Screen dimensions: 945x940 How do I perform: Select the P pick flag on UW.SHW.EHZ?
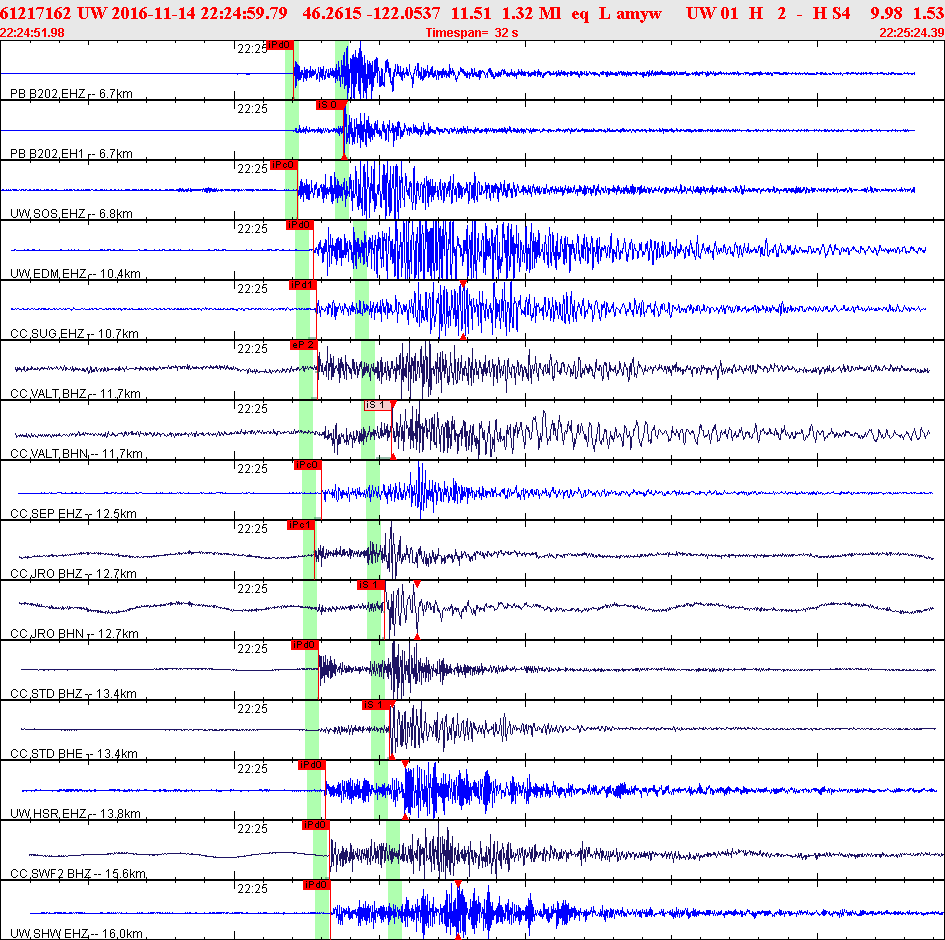[316, 885]
